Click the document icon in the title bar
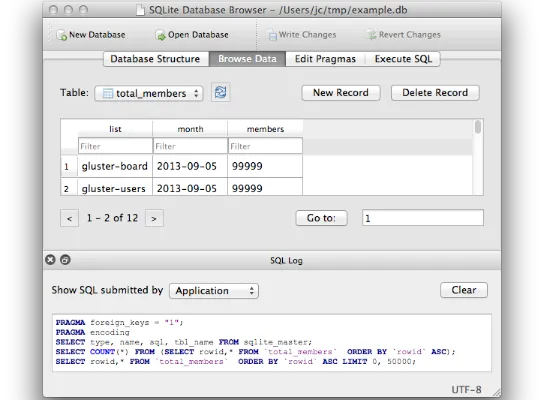This screenshot has height=400, width=544. pos(141,10)
